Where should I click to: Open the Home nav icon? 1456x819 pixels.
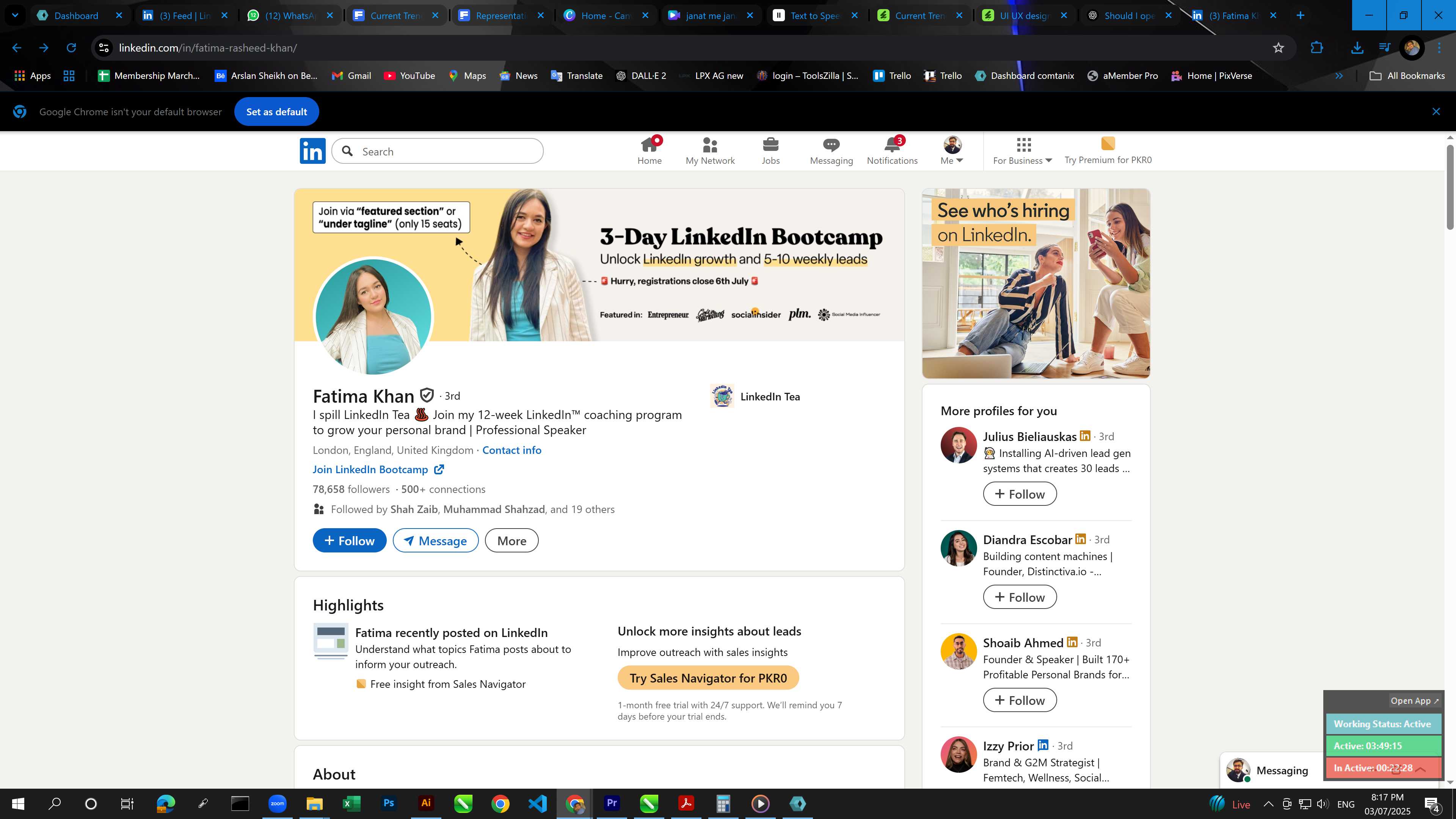click(x=649, y=151)
